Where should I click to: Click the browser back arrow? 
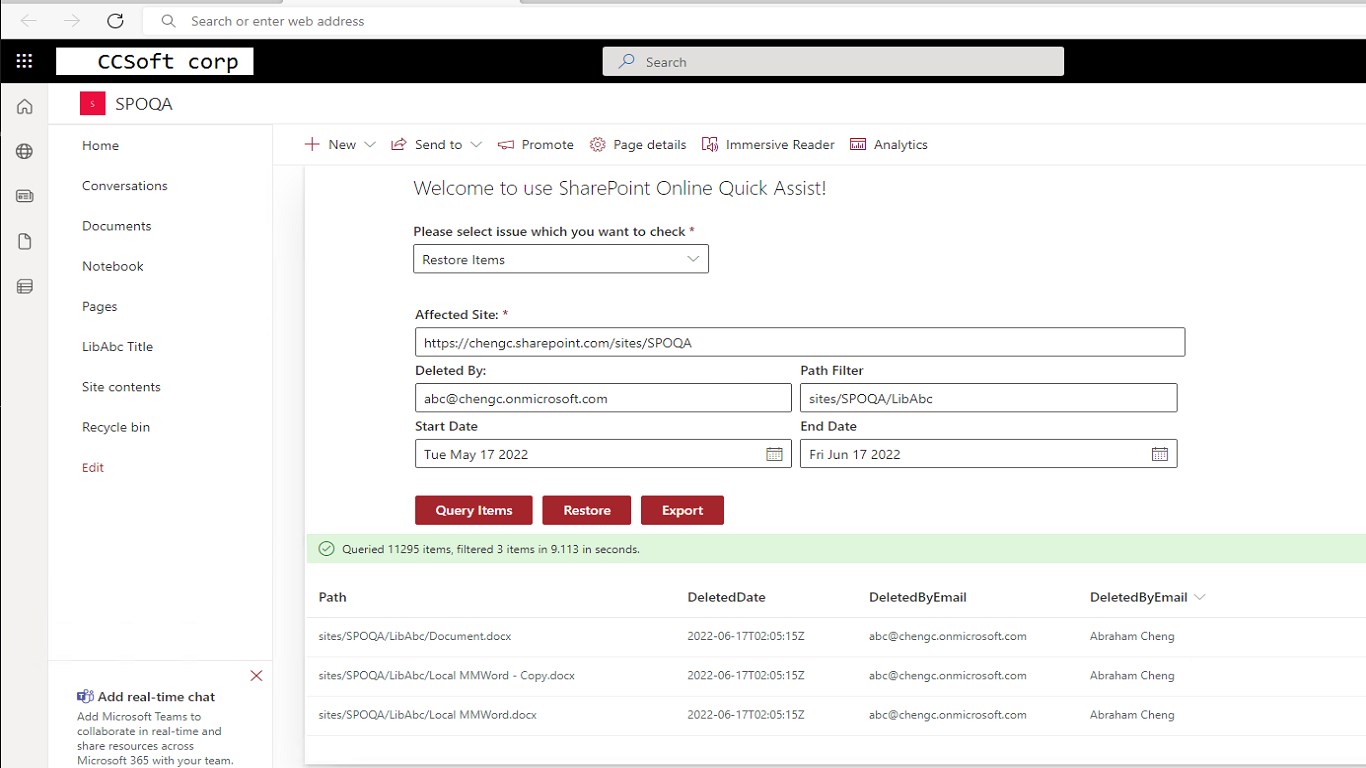(x=28, y=21)
